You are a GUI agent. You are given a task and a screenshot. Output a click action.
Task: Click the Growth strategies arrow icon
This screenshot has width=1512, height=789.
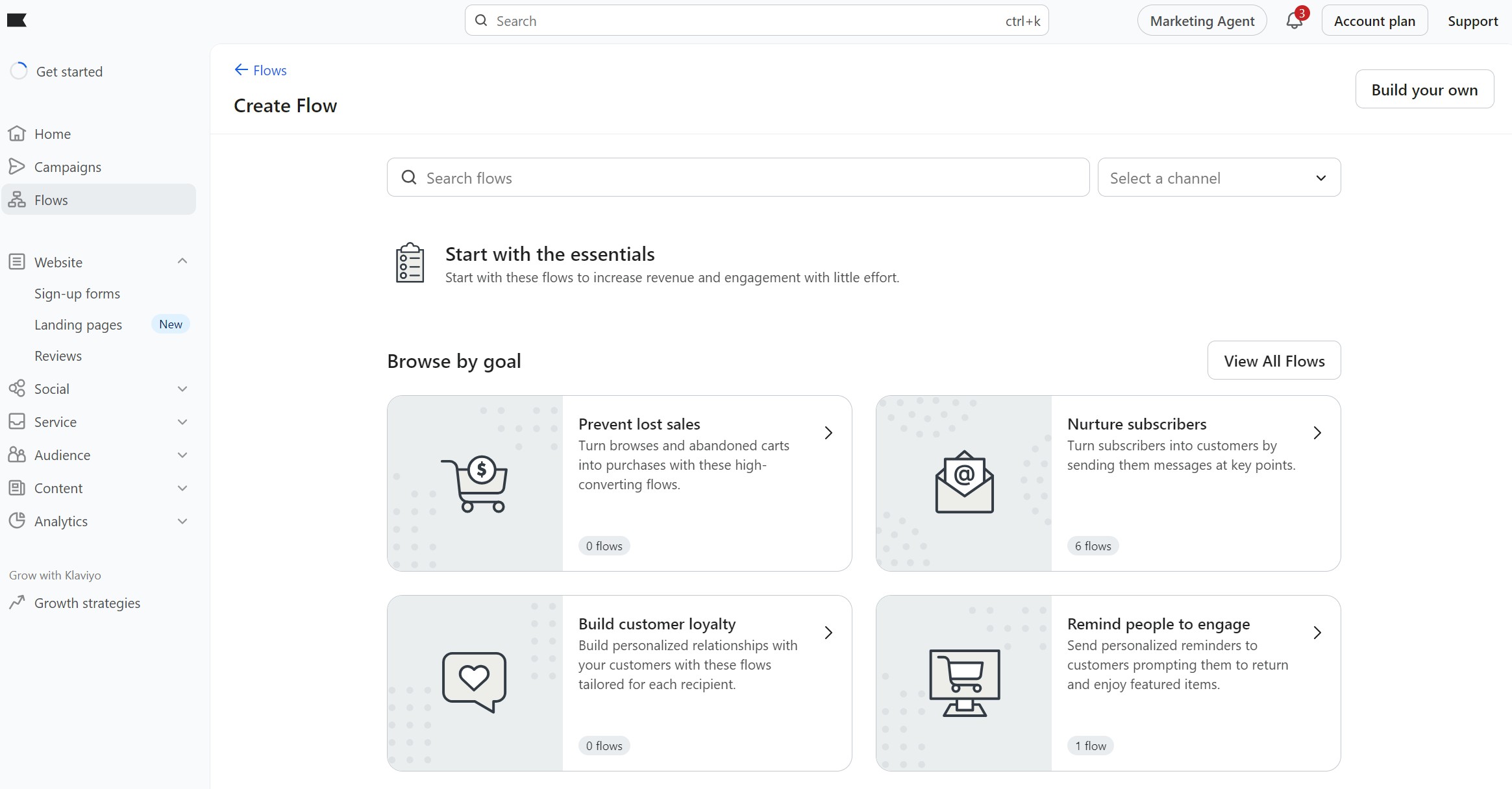pyautogui.click(x=17, y=602)
